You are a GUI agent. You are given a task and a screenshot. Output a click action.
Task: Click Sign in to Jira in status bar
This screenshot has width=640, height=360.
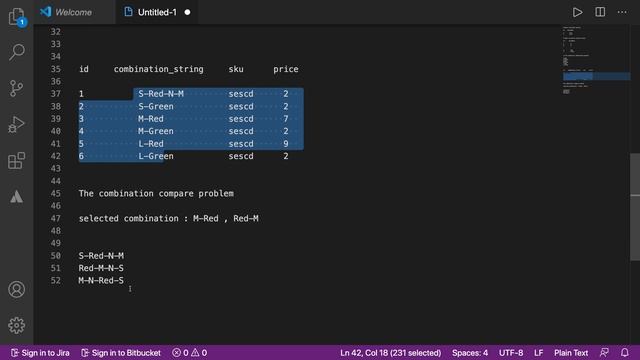[40, 353]
